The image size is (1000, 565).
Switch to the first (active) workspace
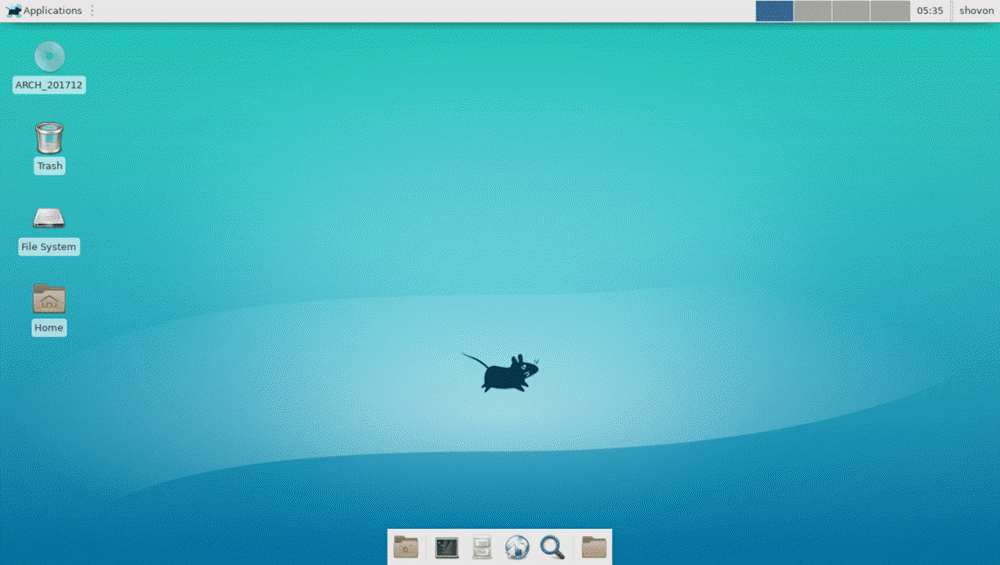coord(774,11)
